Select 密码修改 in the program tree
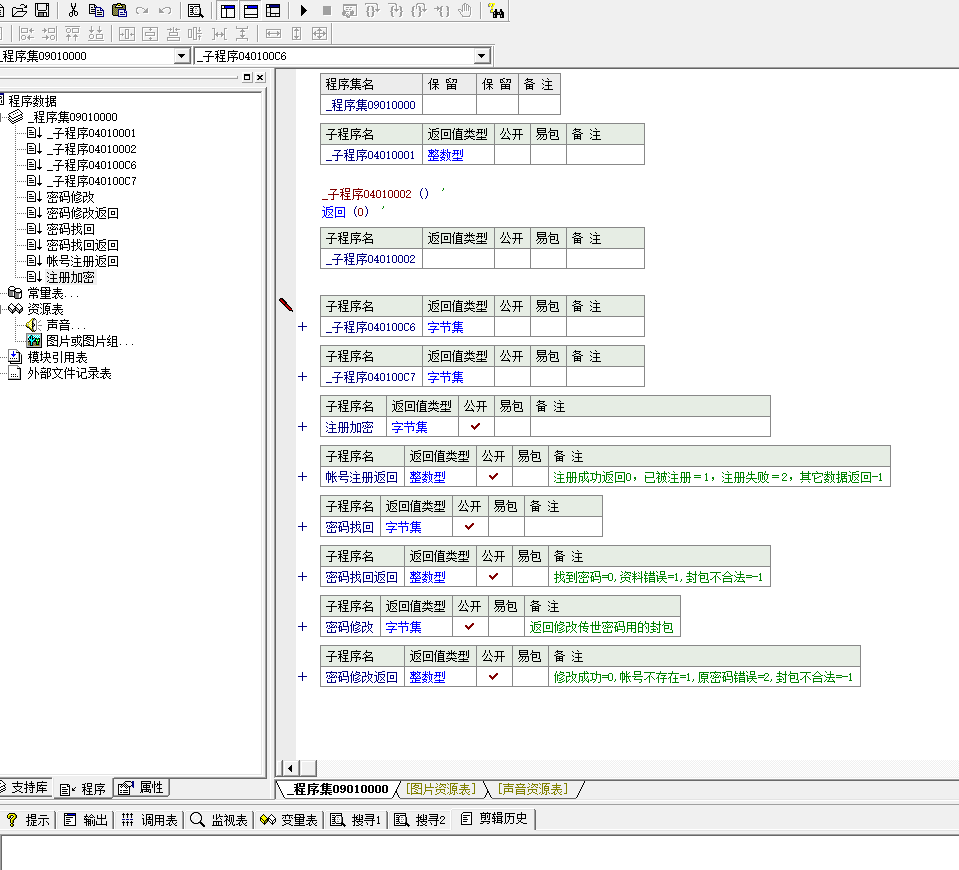 point(70,197)
